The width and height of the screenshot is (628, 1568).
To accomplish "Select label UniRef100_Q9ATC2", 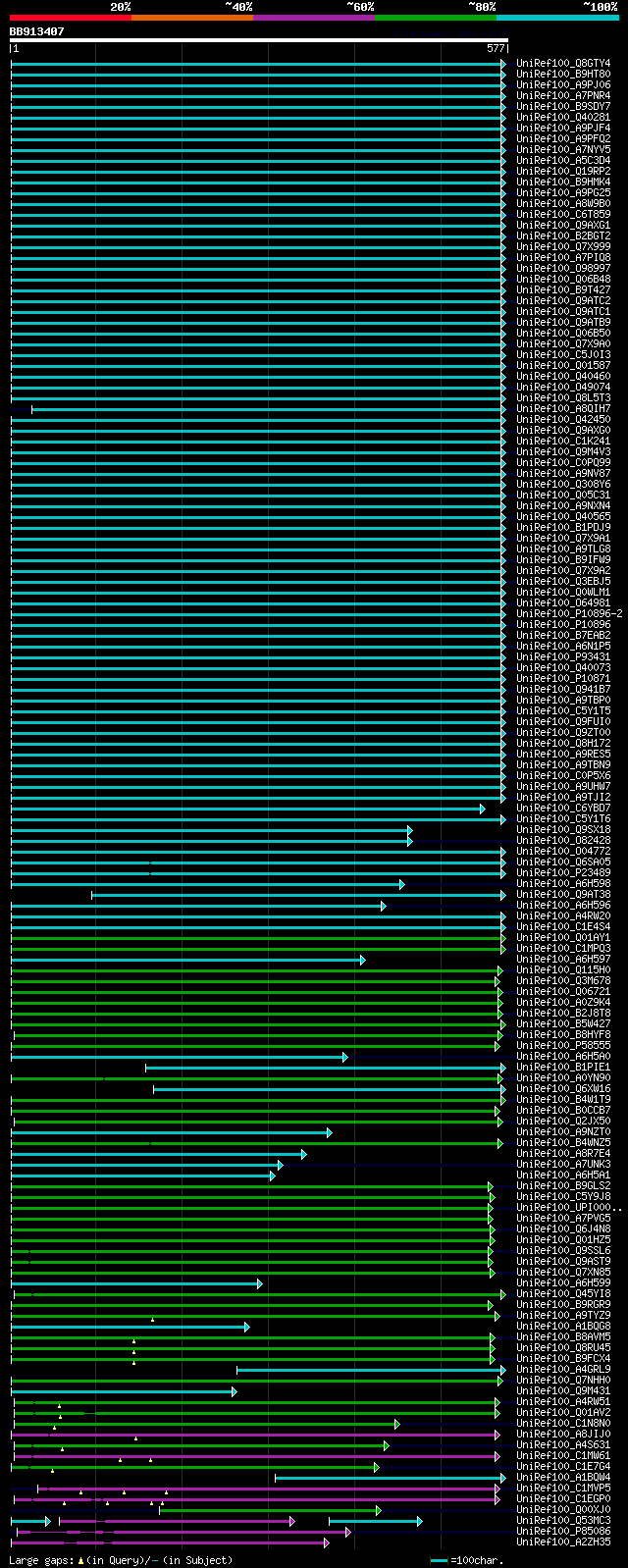I will [563, 300].
